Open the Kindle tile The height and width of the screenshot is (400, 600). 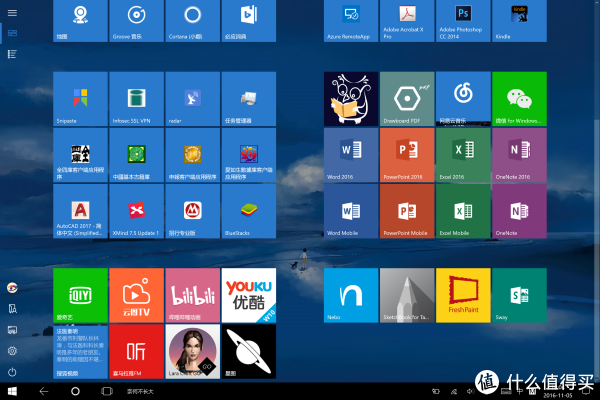pyautogui.click(x=519, y=21)
